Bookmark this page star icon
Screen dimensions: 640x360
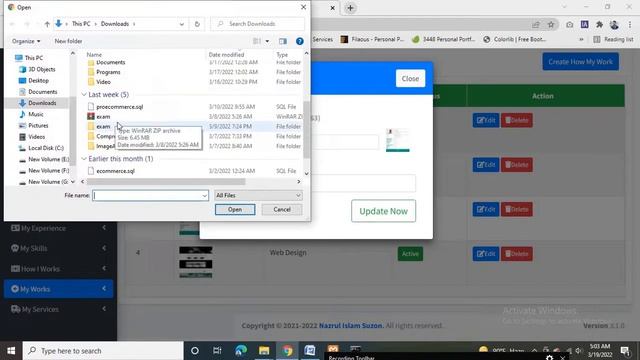(551, 25)
